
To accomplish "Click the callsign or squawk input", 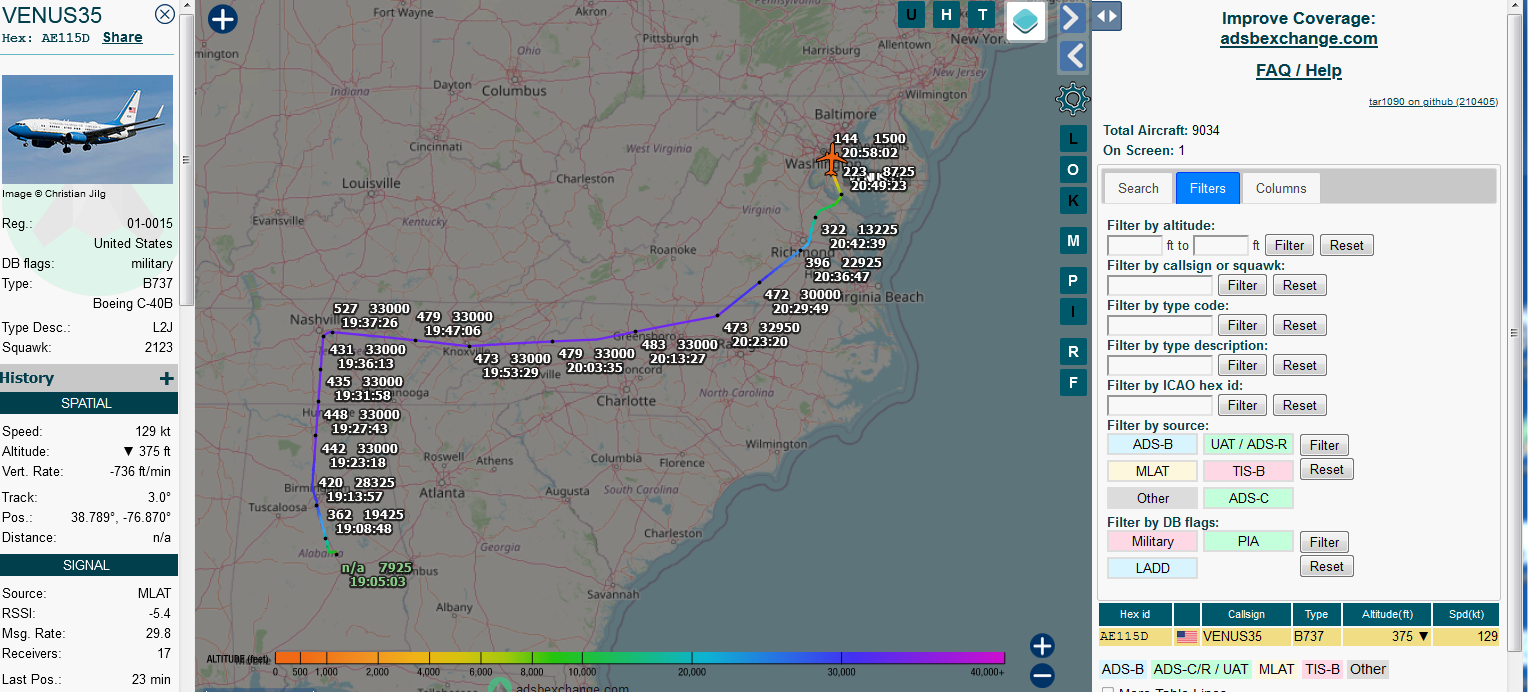I will (1160, 285).
